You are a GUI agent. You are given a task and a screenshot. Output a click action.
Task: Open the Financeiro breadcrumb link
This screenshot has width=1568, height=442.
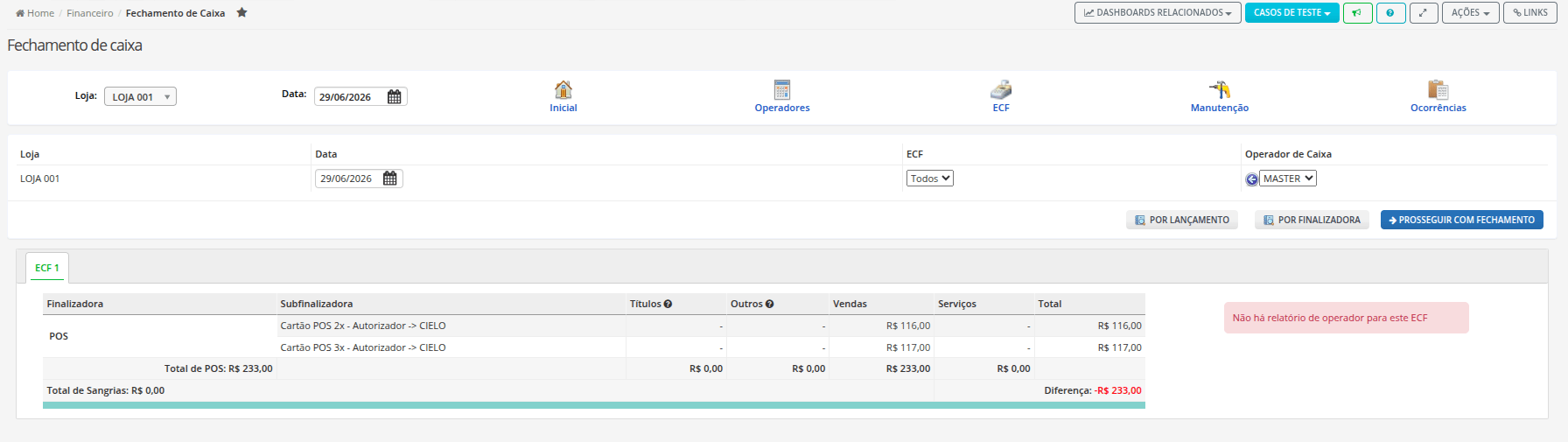90,13
